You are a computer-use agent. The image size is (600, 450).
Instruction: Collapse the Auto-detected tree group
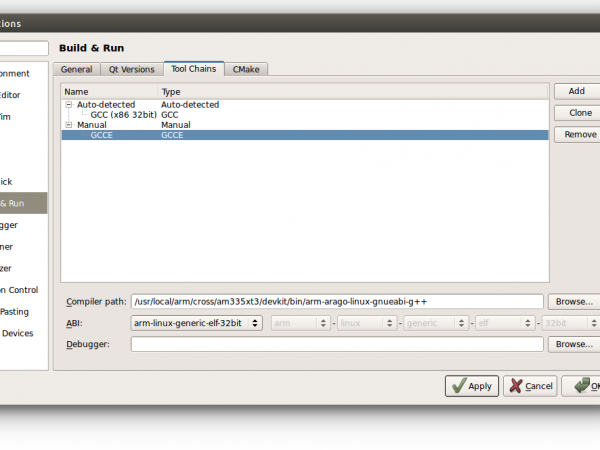click(69, 104)
